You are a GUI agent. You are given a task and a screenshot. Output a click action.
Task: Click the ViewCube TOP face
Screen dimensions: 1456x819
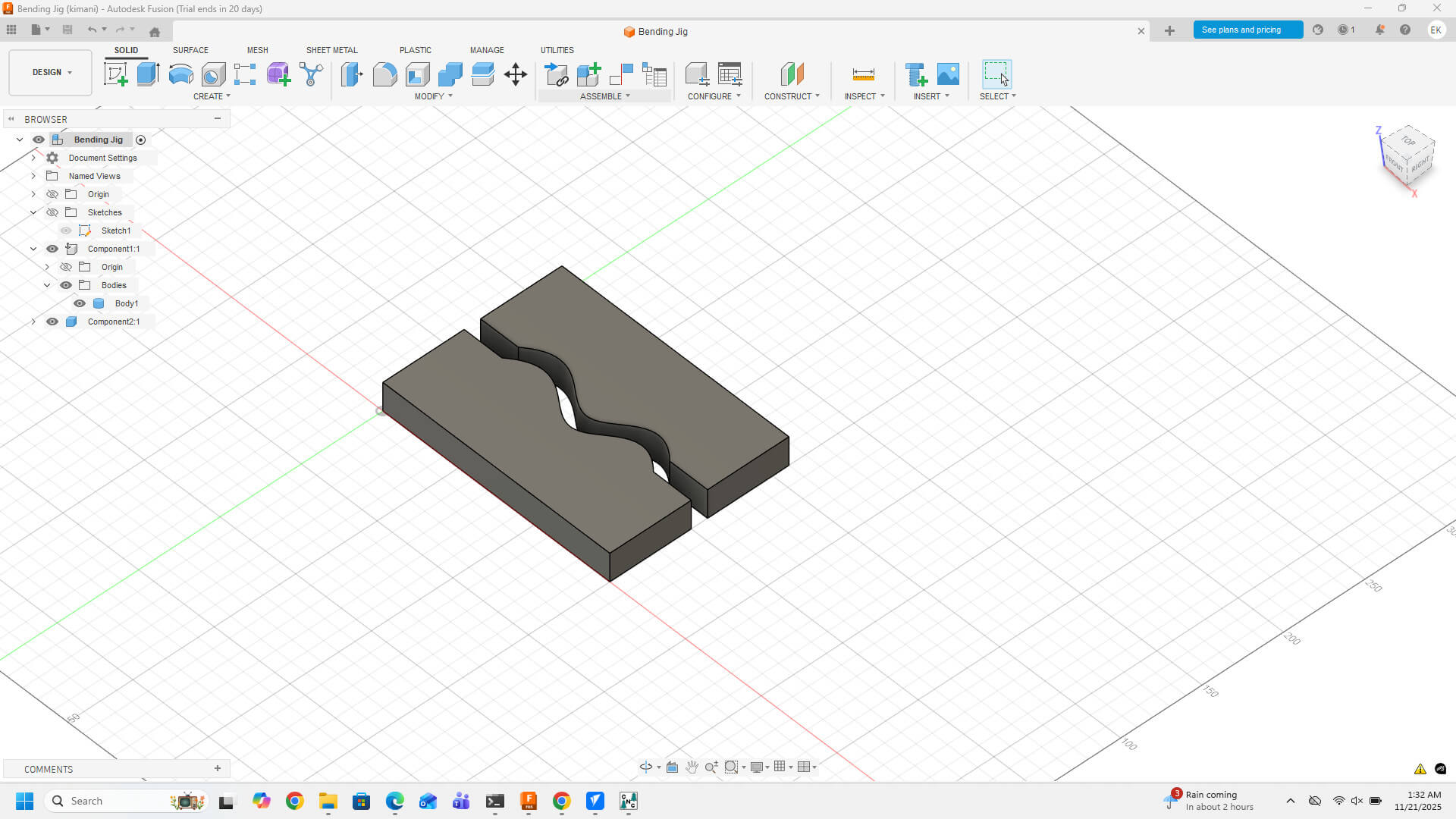point(1408,141)
